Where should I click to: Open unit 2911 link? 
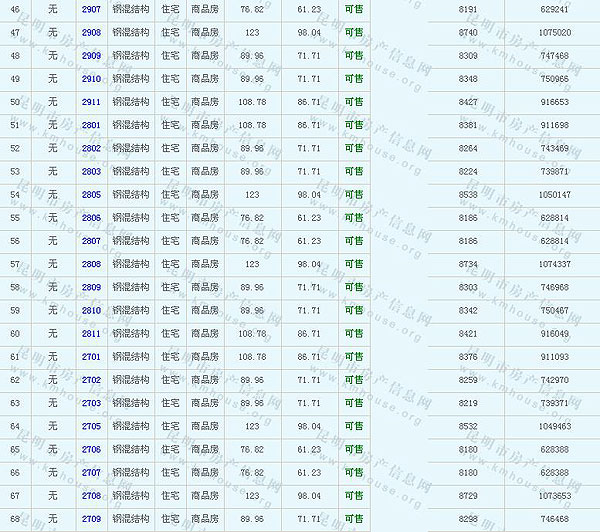pos(91,102)
